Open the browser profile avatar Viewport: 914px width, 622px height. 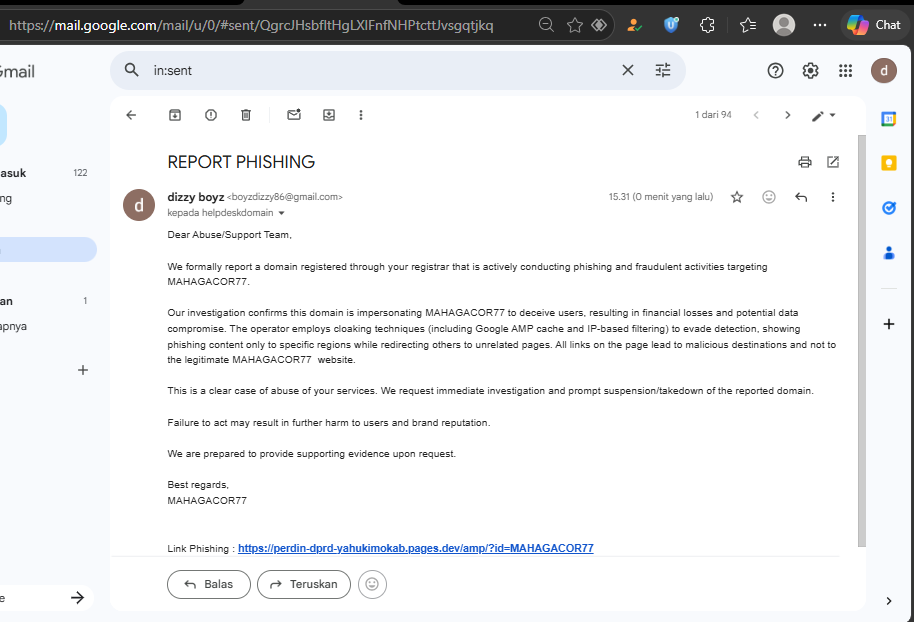[x=783, y=25]
